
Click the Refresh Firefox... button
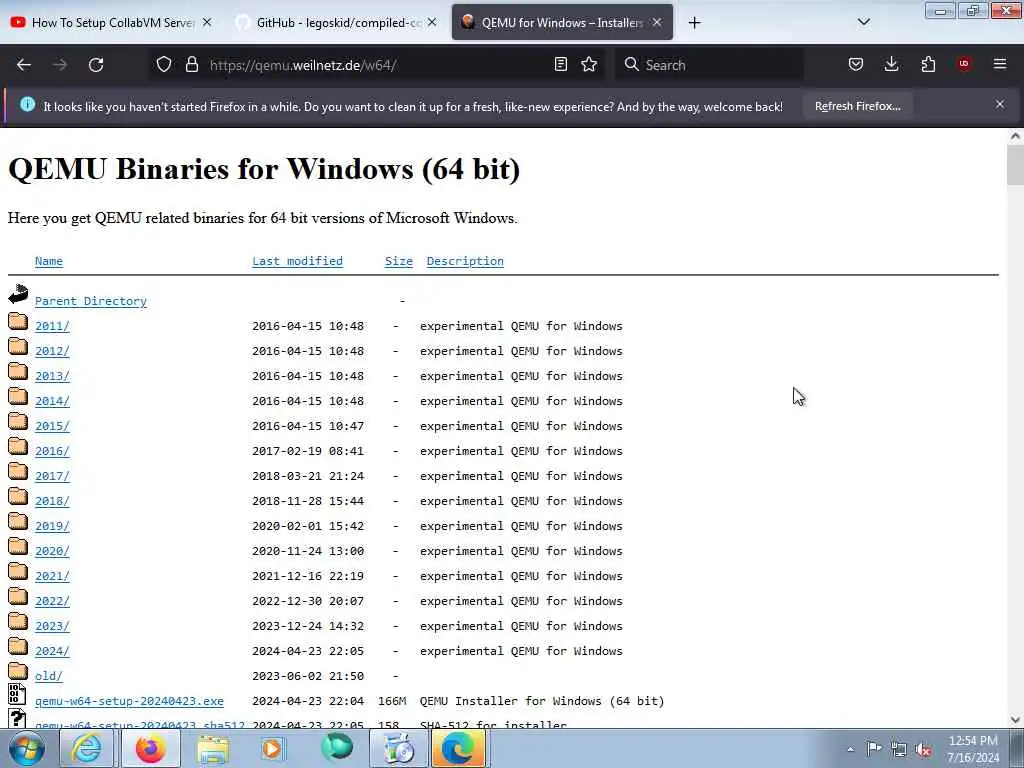pos(857,106)
